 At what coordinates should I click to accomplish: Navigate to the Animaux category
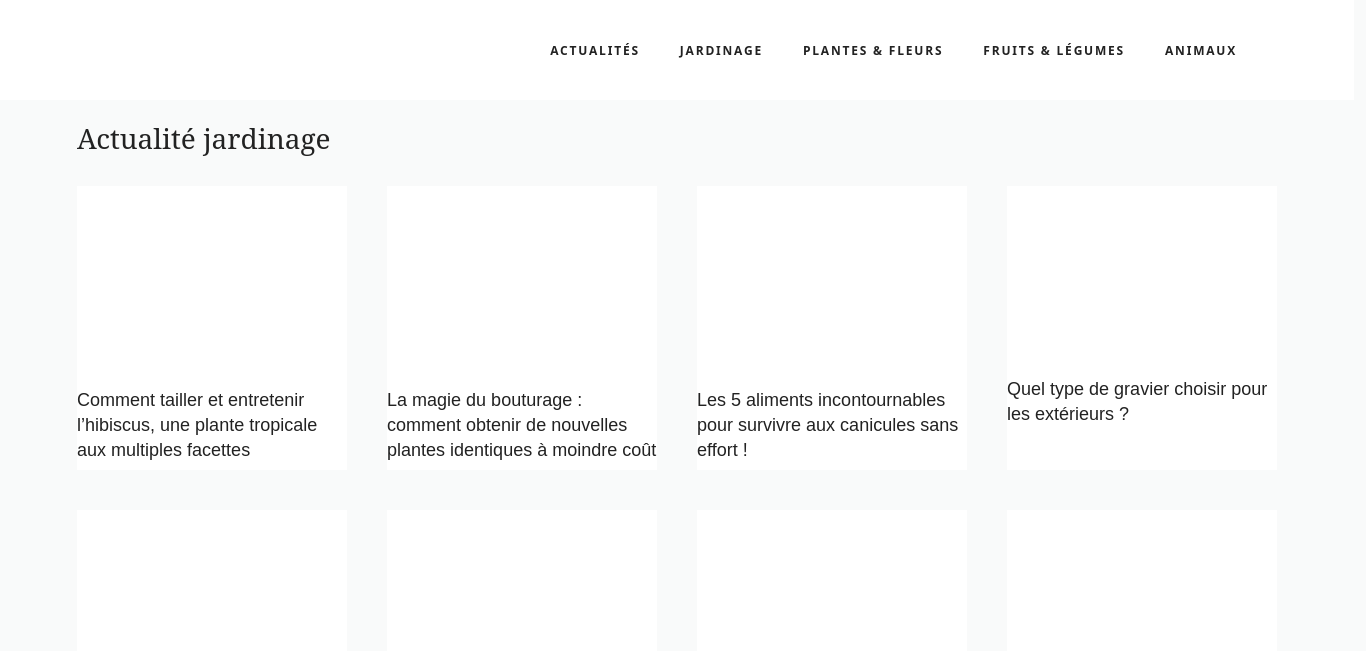click(x=1200, y=51)
